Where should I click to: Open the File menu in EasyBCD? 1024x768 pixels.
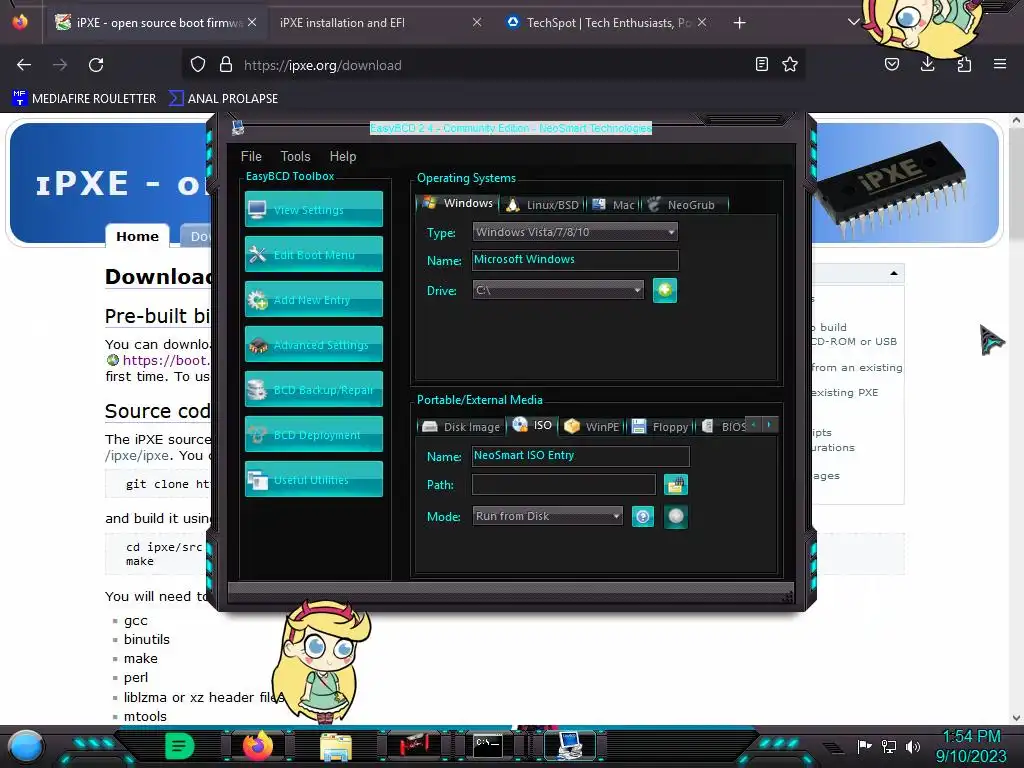point(251,156)
